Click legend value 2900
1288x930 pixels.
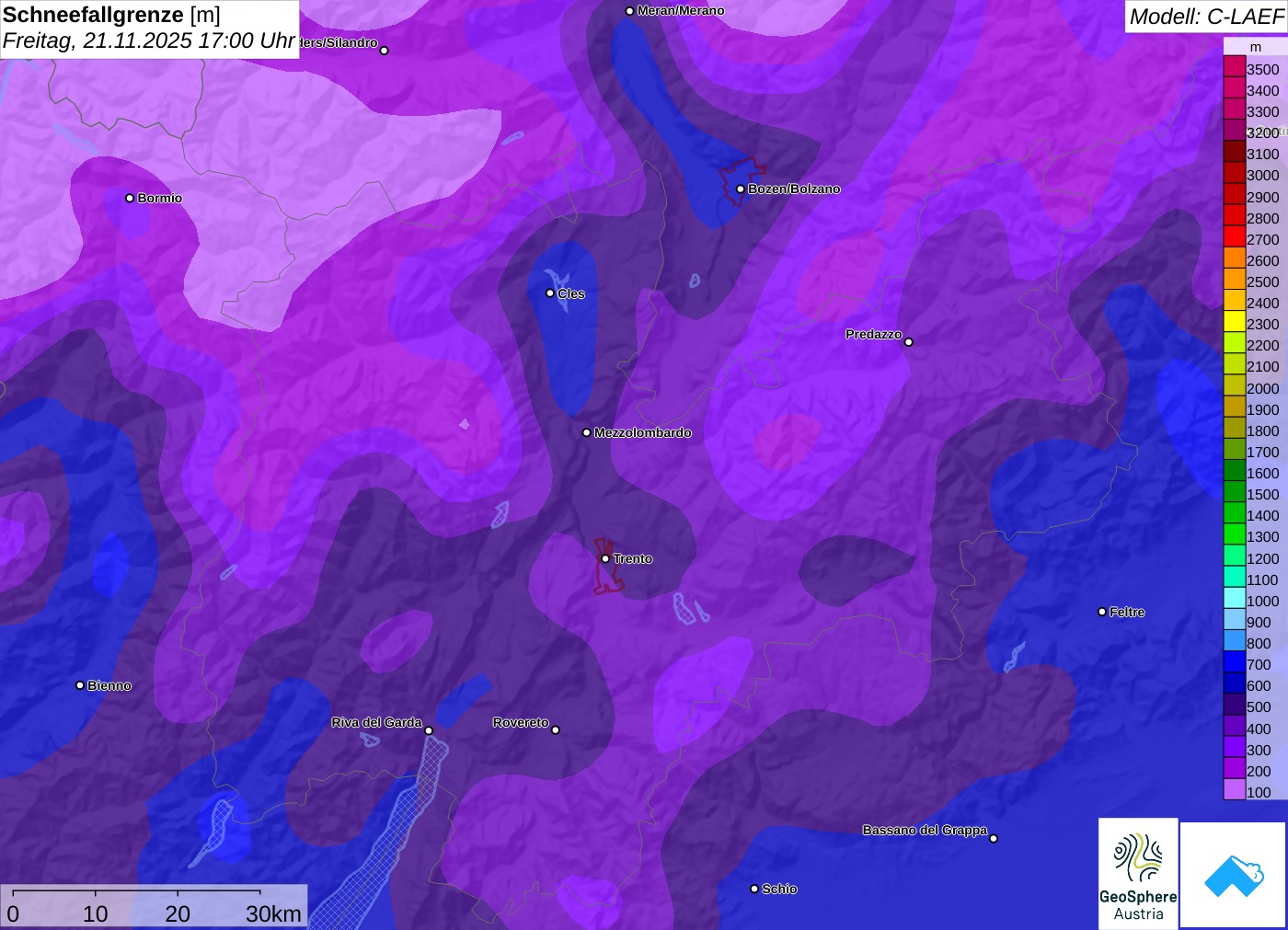1262,197
